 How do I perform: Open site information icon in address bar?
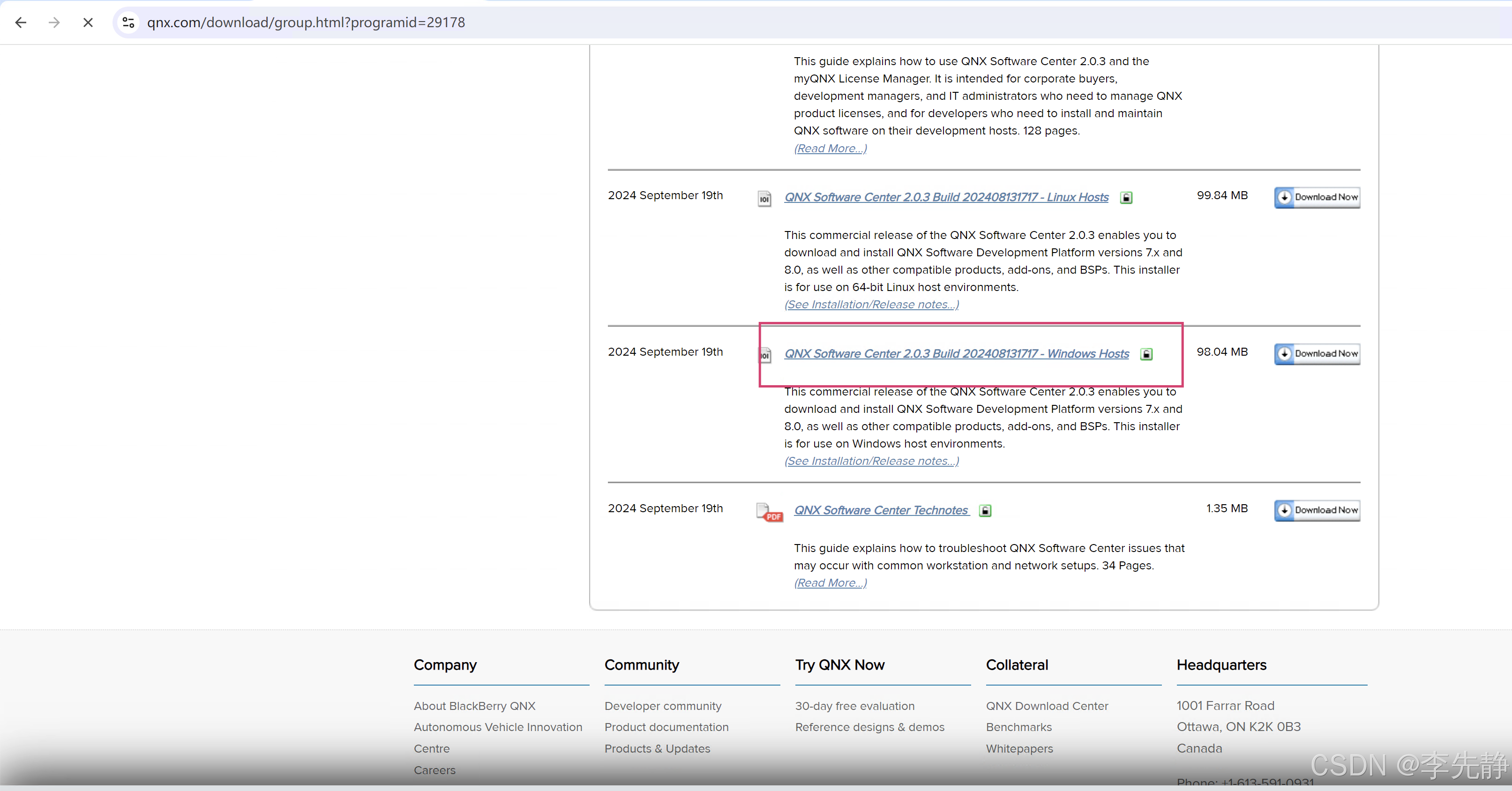[x=128, y=22]
